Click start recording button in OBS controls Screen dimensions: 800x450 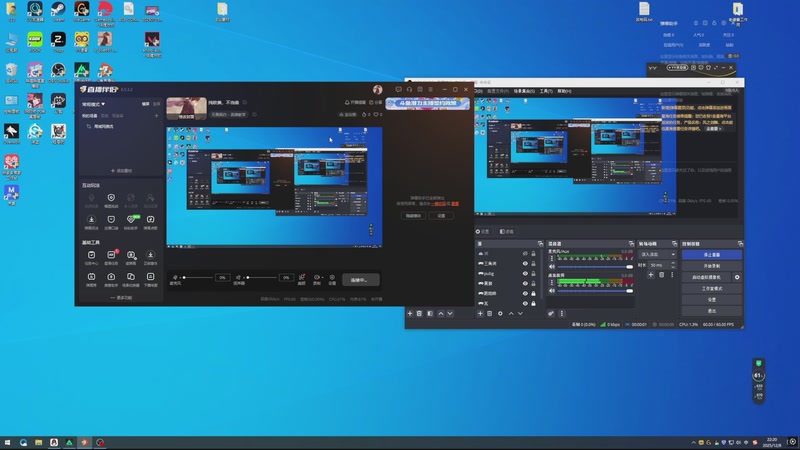[x=712, y=266]
